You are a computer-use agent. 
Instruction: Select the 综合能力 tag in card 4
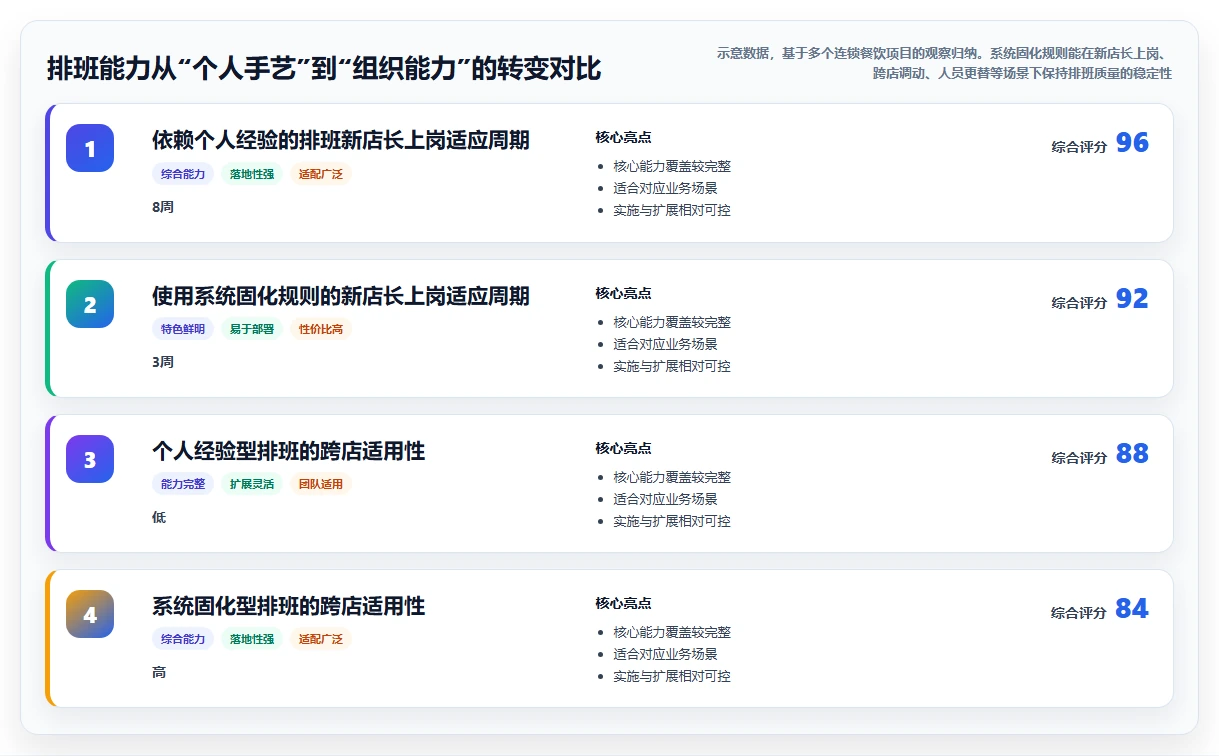183,639
